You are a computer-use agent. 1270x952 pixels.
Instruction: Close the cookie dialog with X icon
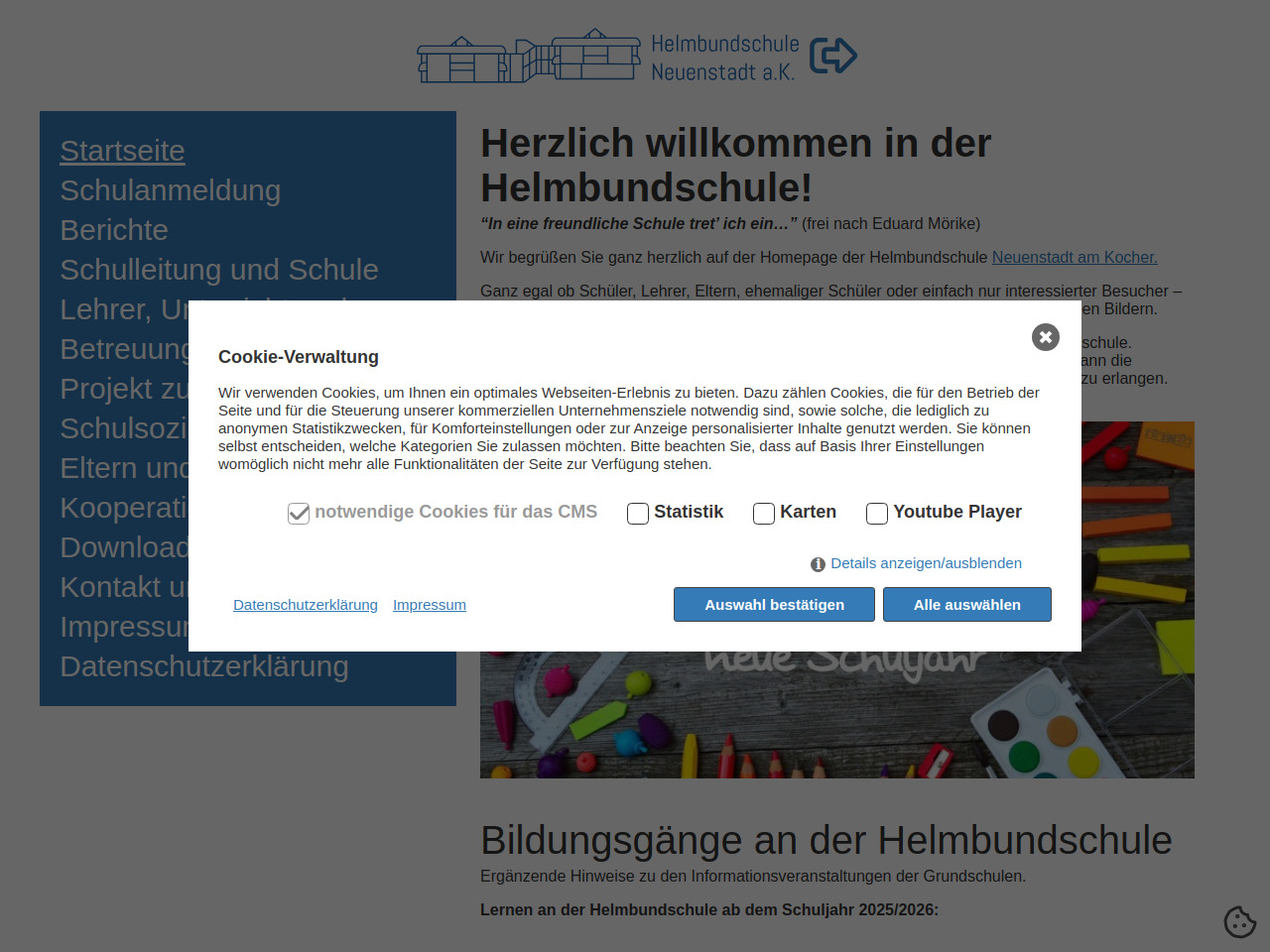tap(1045, 337)
